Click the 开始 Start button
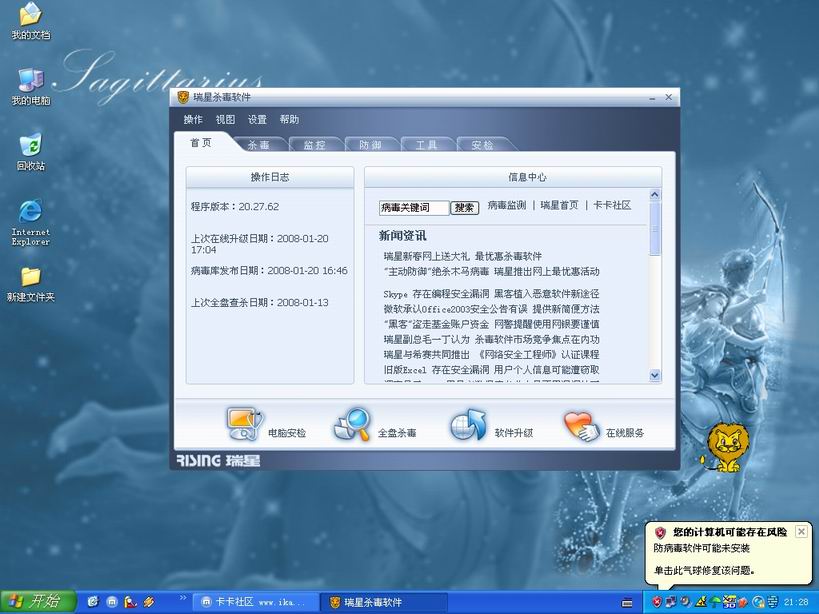This screenshot has height=614, width=819. tap(38, 602)
